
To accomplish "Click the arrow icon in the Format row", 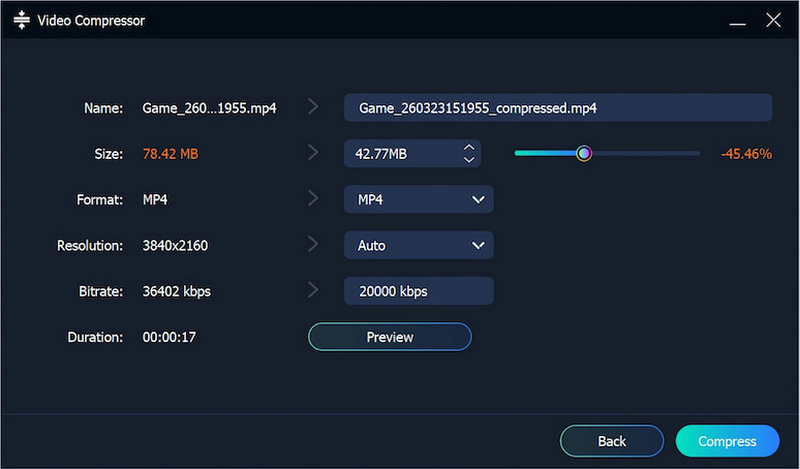I will (313, 199).
